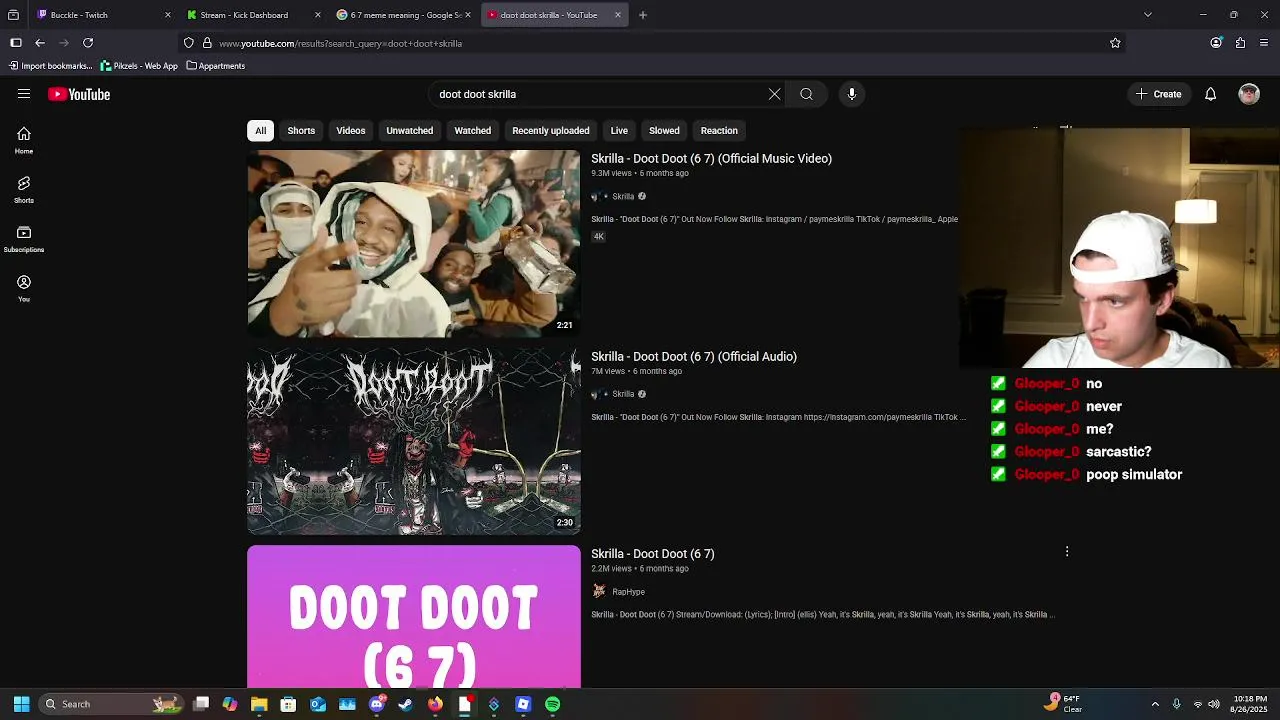Click the YouTube logo

(79, 94)
